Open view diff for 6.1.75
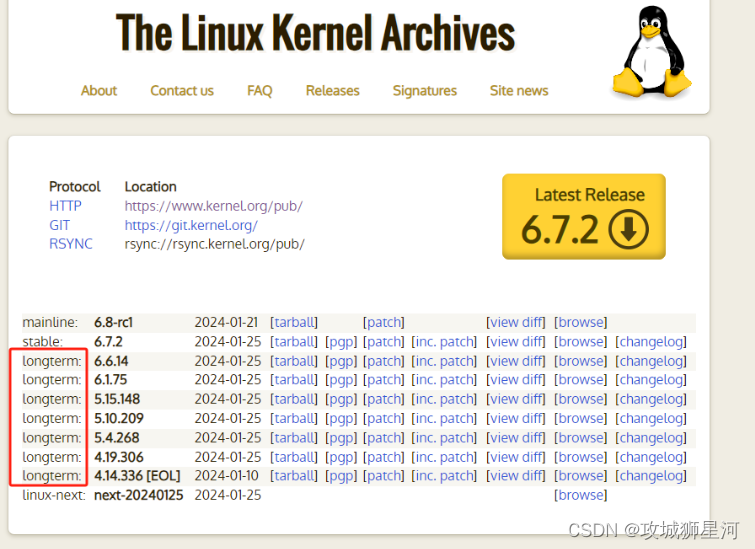755x549 pixels. (x=516, y=380)
